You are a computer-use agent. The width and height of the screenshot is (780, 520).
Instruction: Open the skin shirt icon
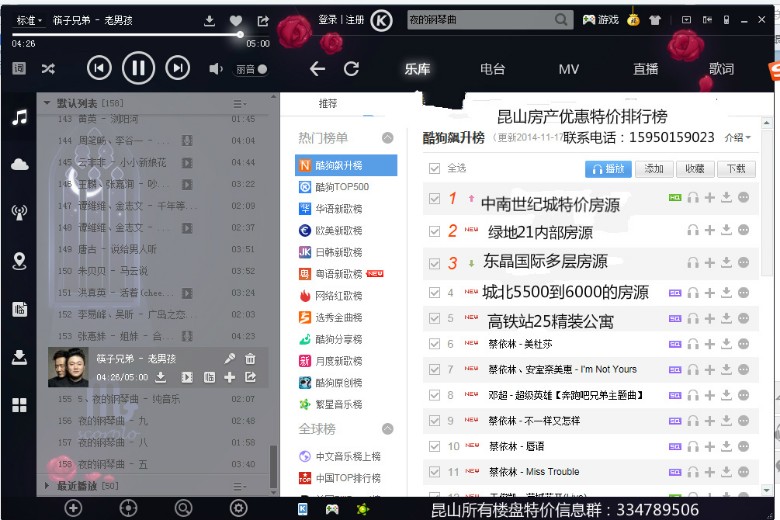655,20
